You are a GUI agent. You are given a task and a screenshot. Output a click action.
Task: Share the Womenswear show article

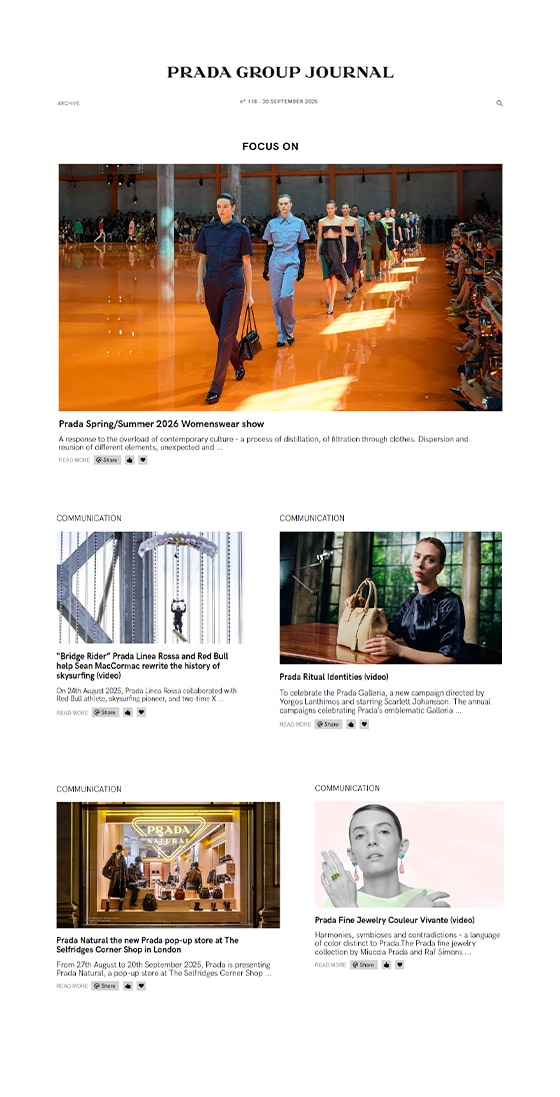pos(107,460)
